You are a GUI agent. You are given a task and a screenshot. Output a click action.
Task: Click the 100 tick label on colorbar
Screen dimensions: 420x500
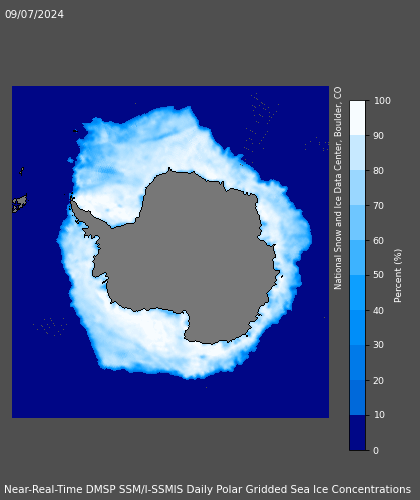pyautogui.click(x=382, y=101)
